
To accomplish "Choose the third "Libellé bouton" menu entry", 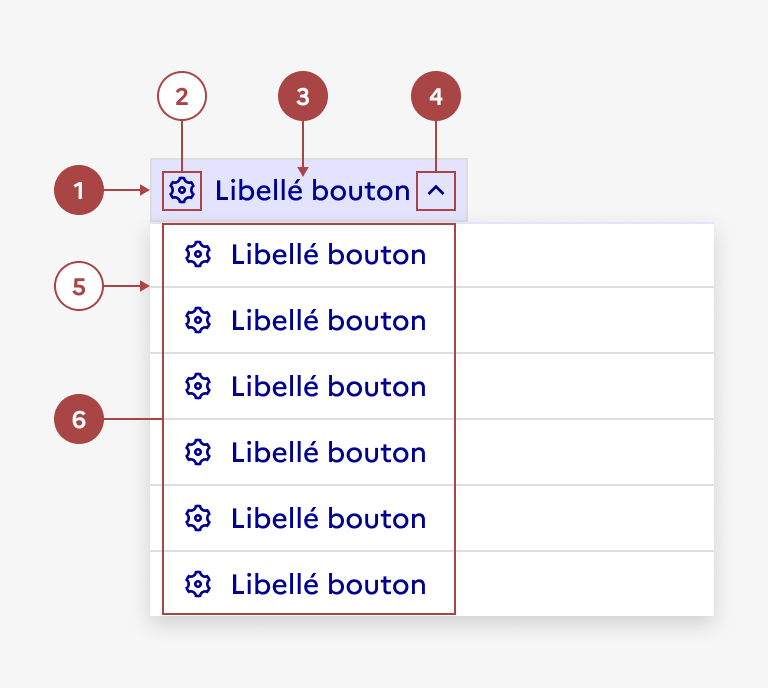I will point(328,387).
